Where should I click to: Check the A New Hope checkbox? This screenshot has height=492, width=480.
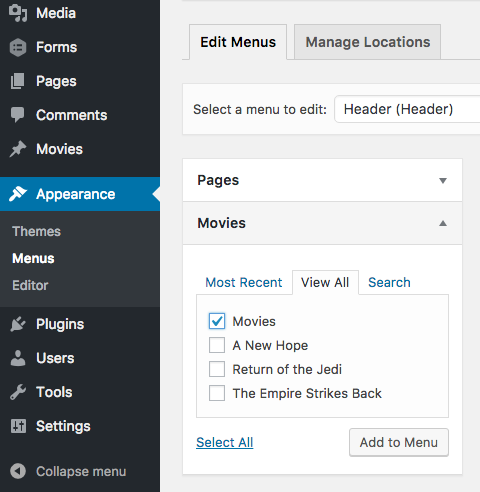(x=217, y=345)
